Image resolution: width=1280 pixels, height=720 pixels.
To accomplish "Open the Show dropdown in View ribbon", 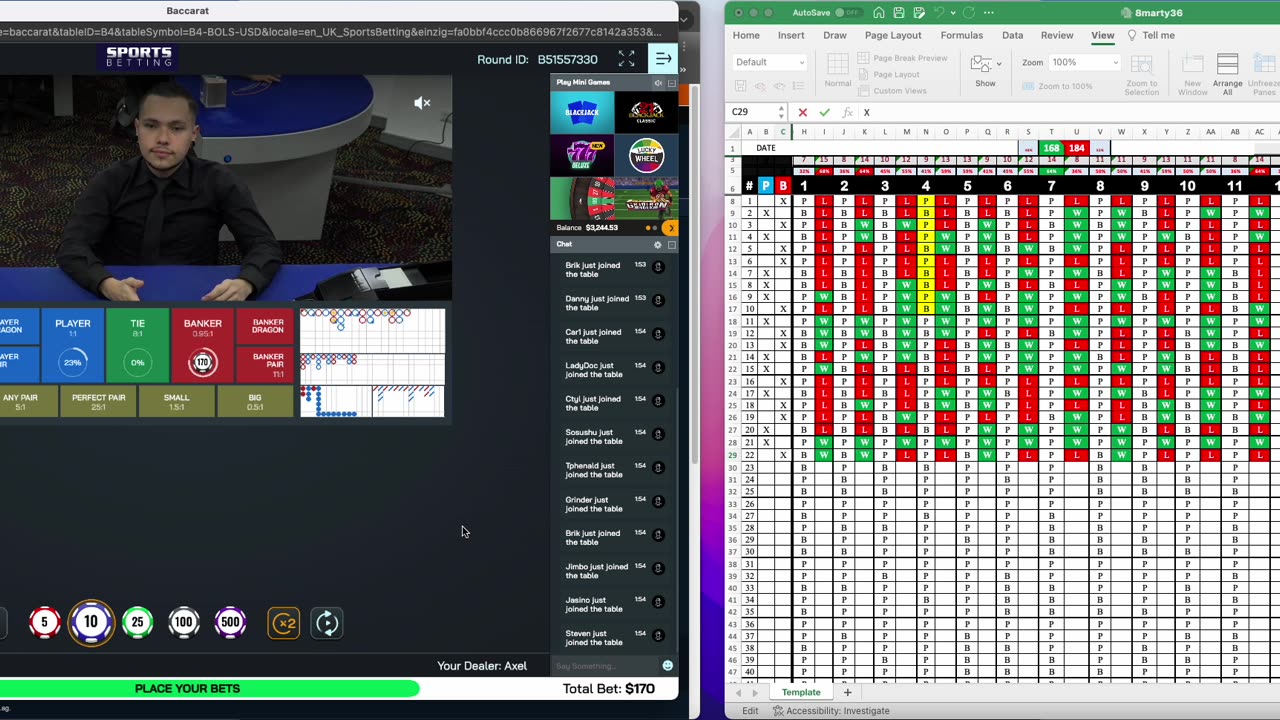I will [x=985, y=71].
